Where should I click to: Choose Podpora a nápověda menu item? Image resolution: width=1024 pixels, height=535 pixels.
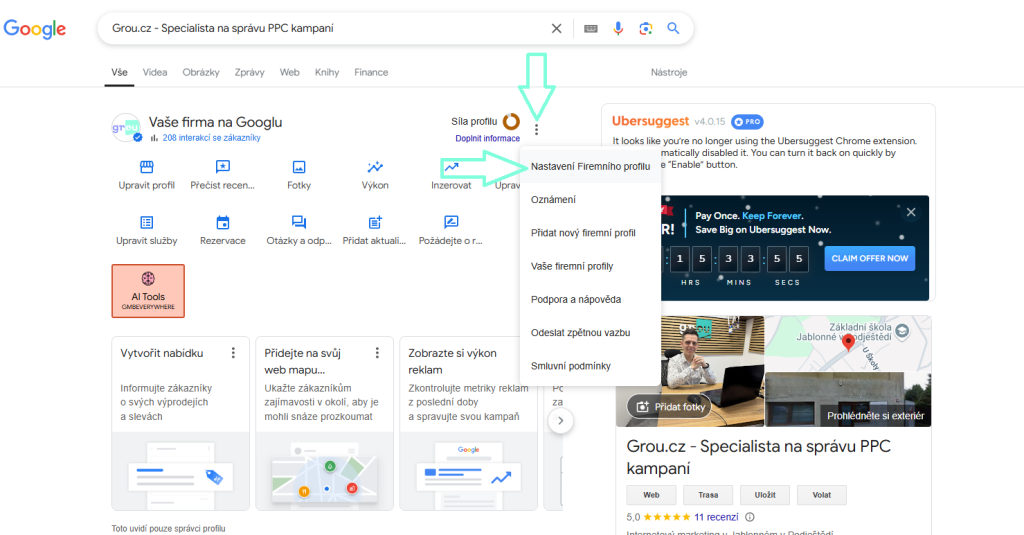click(x=590, y=300)
